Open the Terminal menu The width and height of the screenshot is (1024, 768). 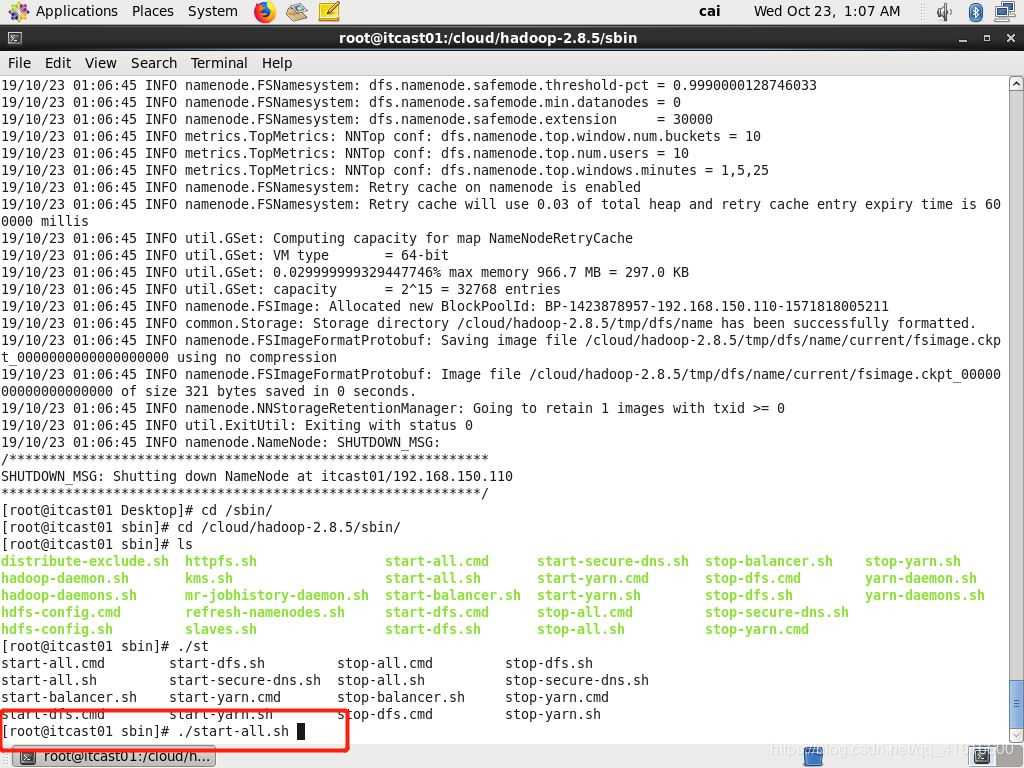pyautogui.click(x=218, y=62)
